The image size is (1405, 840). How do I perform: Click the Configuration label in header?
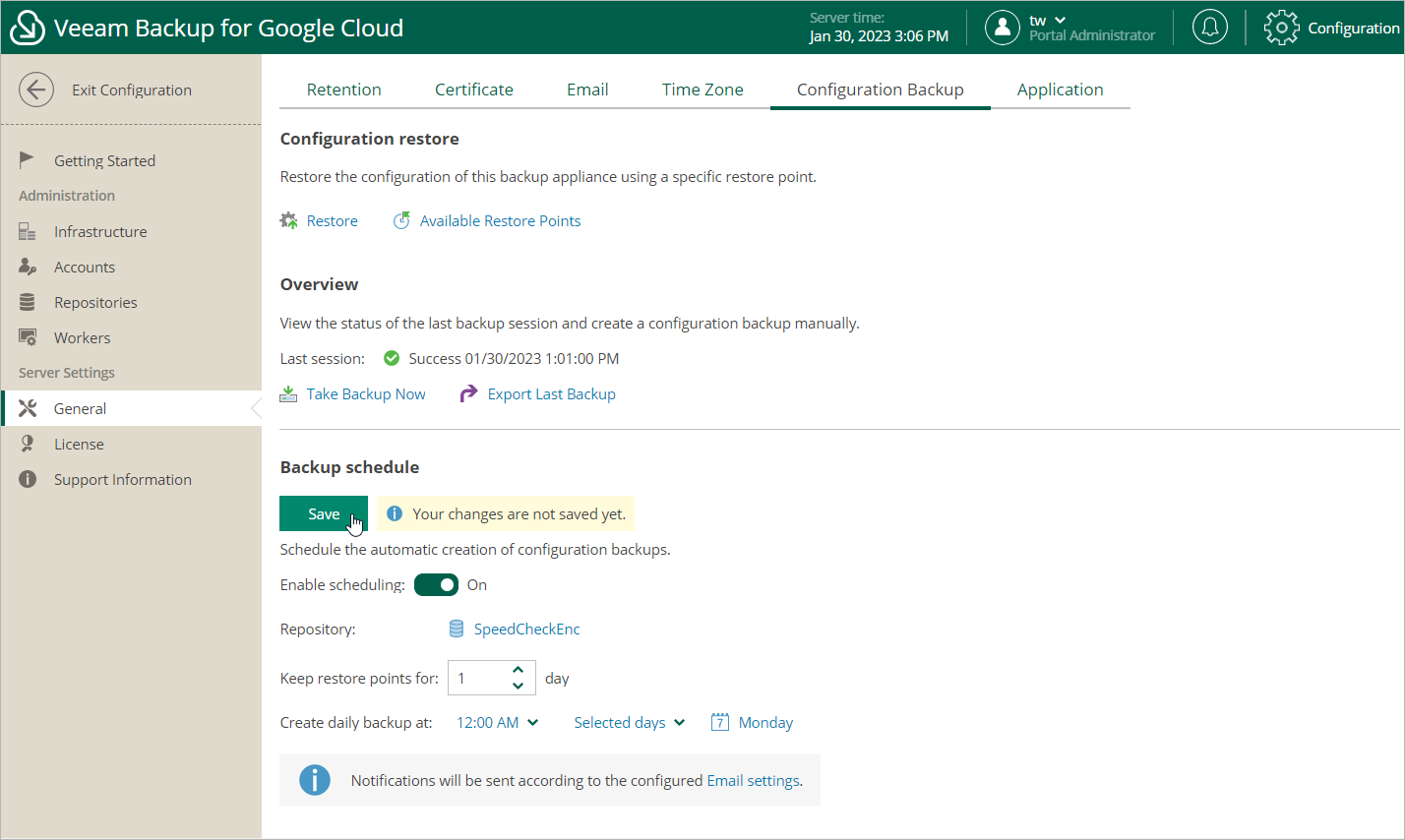tap(1354, 28)
